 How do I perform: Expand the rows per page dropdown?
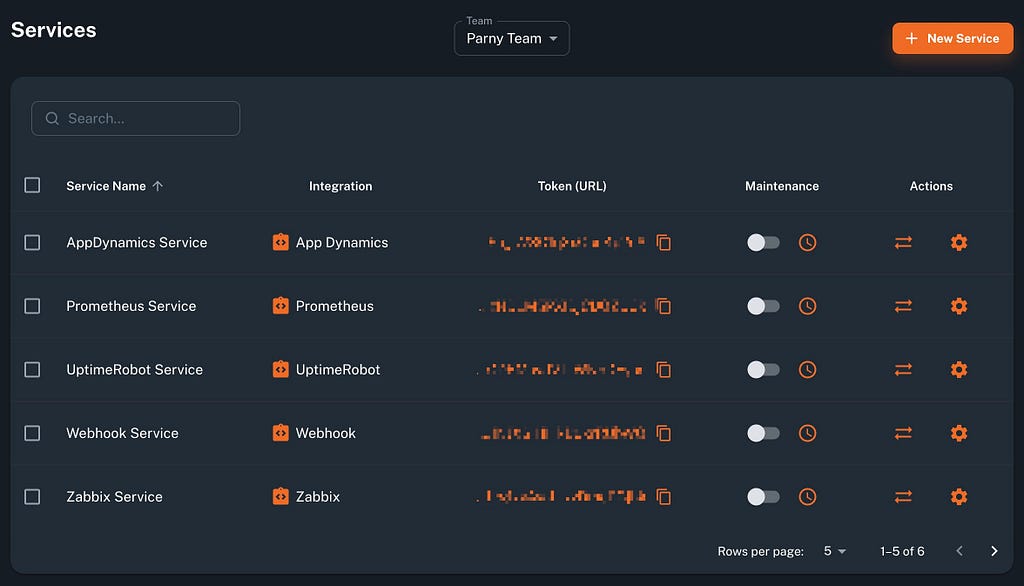pyautogui.click(x=835, y=551)
